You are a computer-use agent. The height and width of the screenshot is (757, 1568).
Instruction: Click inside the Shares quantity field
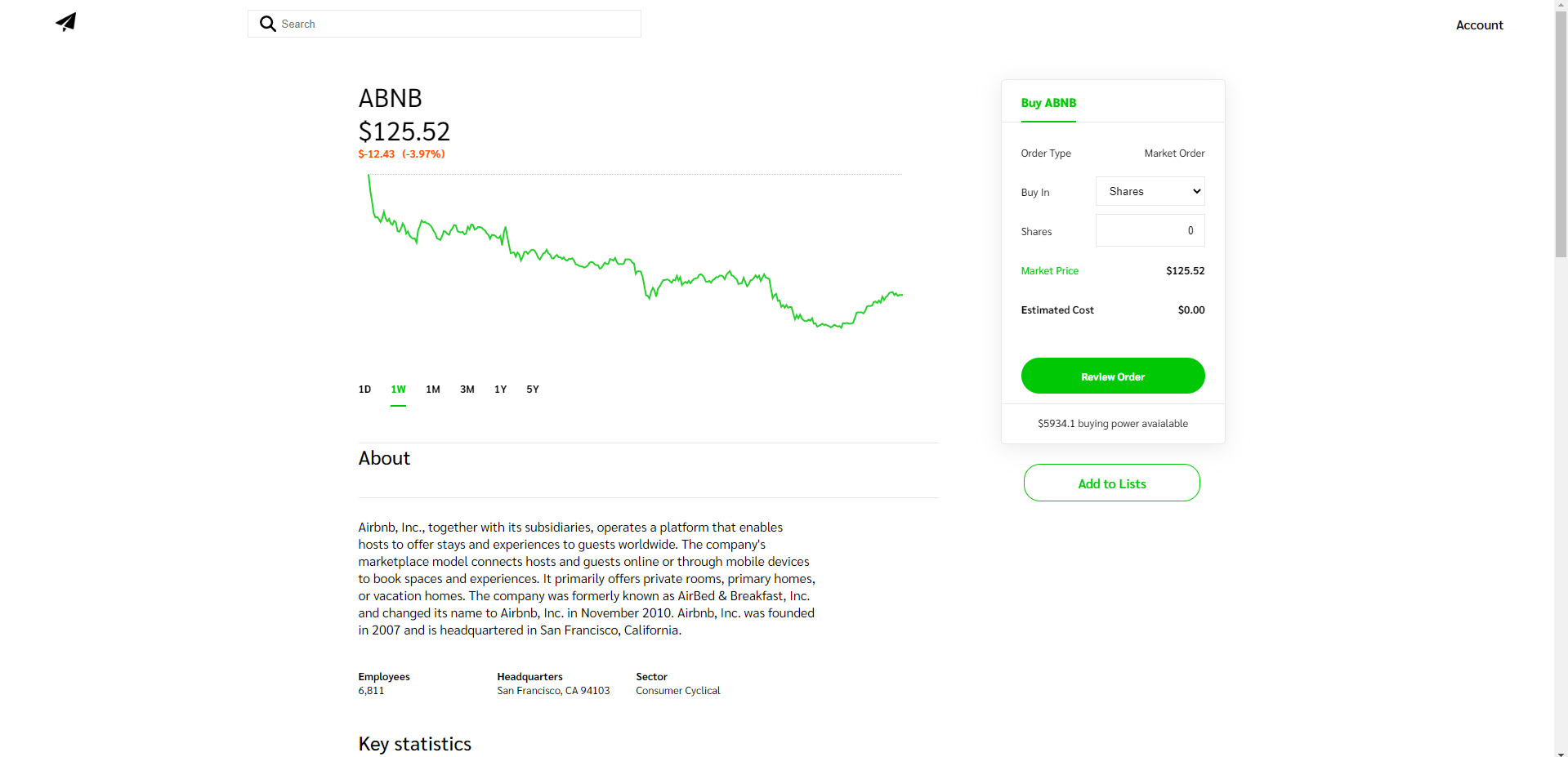pyautogui.click(x=1149, y=230)
